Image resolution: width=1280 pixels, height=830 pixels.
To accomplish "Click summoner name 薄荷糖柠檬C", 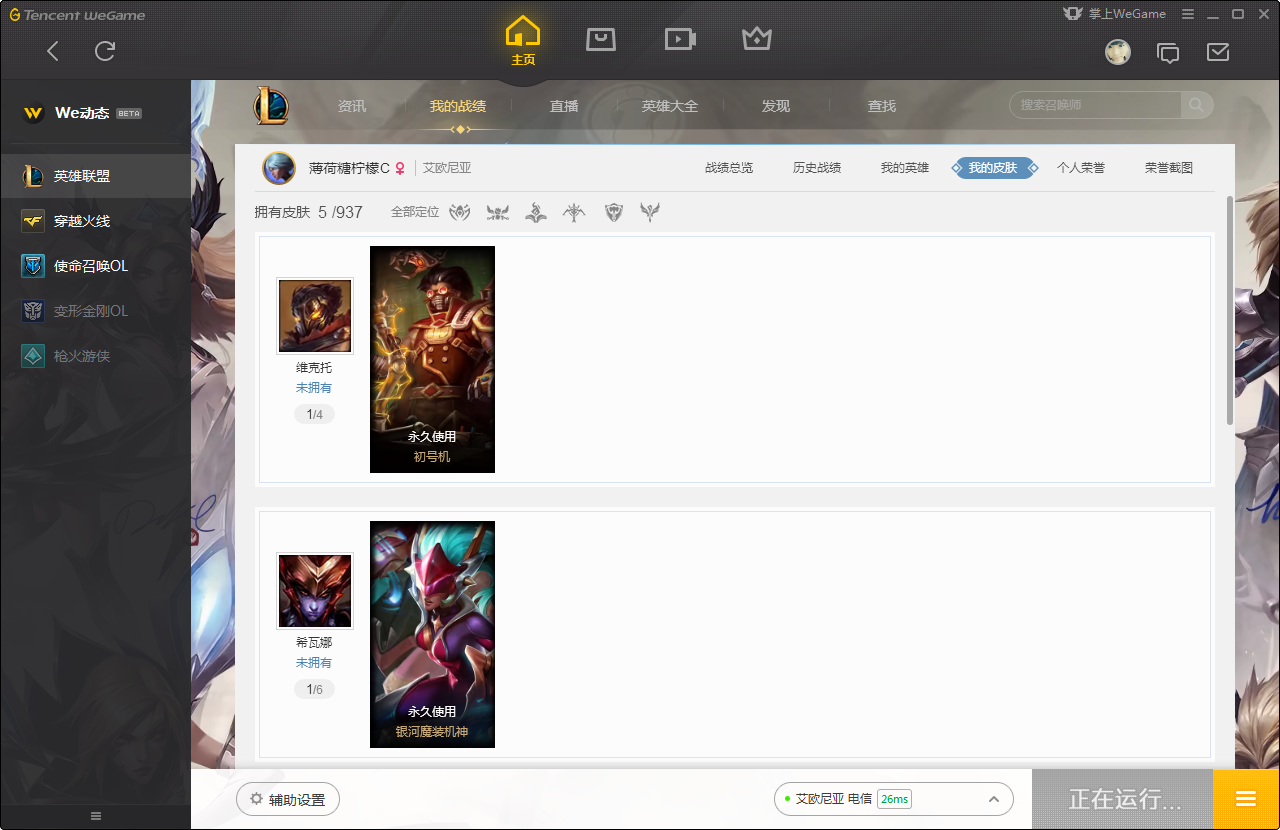I will pos(349,168).
